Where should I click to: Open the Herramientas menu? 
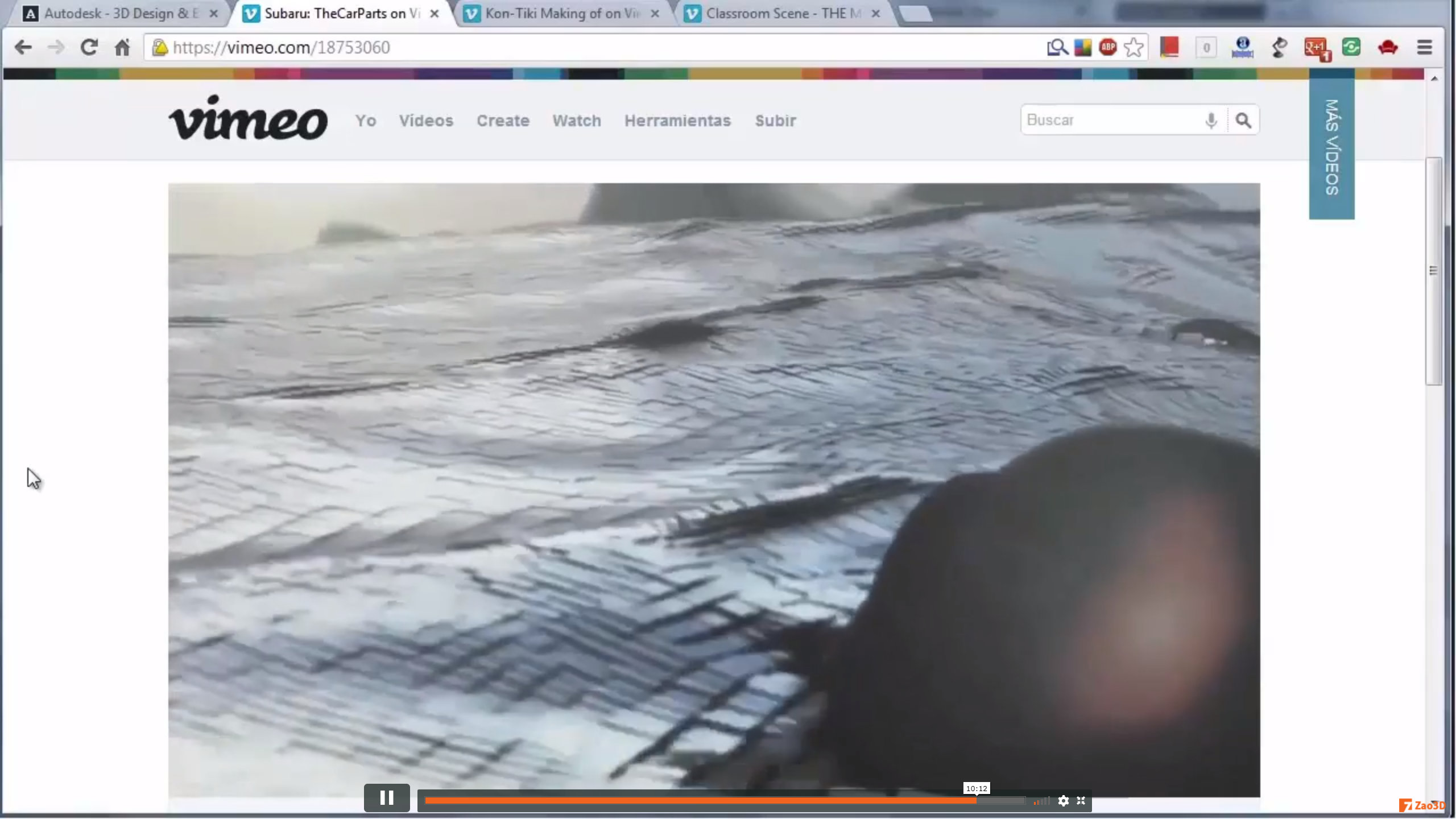[x=677, y=121]
